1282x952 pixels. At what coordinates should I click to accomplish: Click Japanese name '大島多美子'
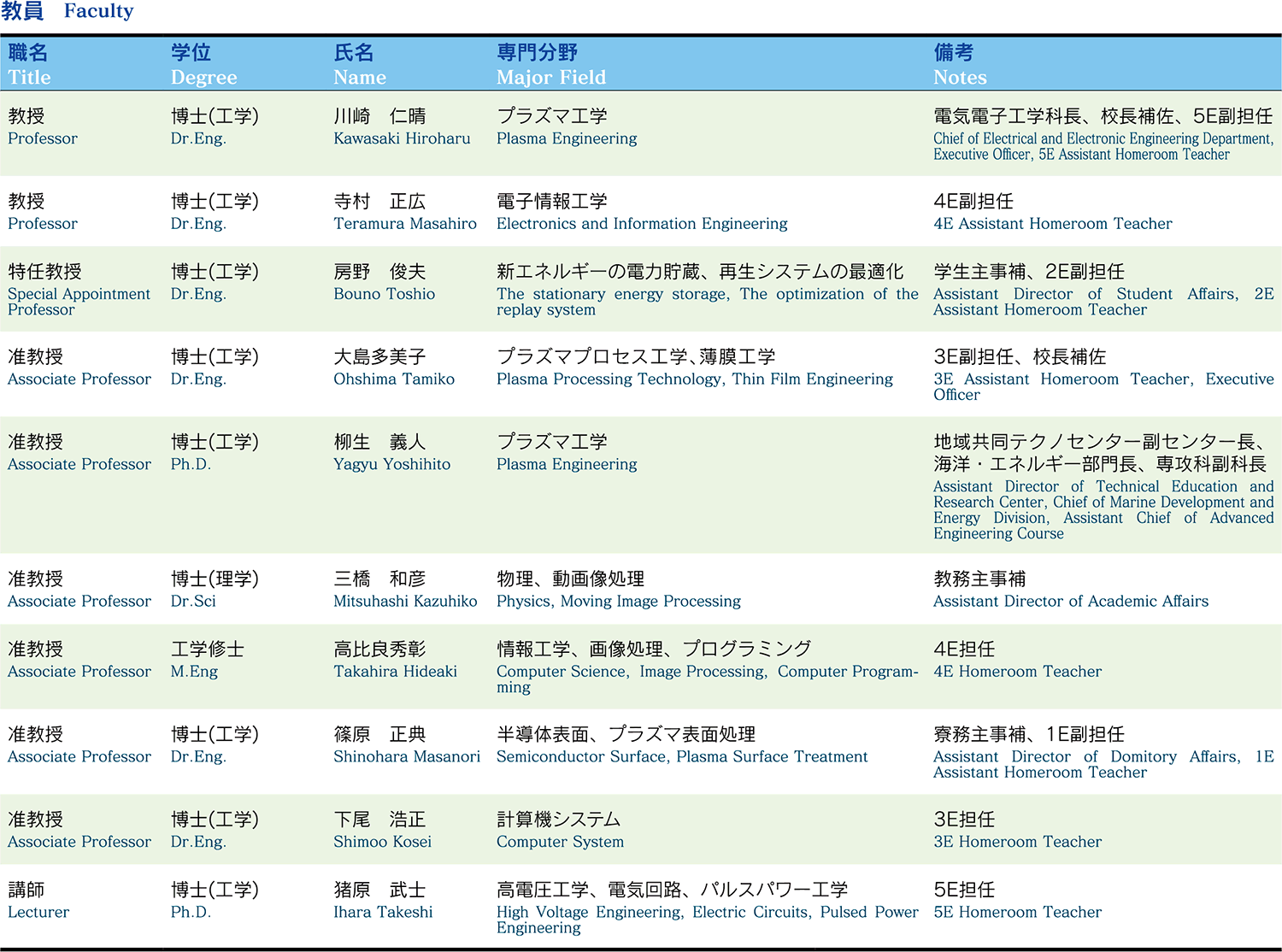point(379,357)
